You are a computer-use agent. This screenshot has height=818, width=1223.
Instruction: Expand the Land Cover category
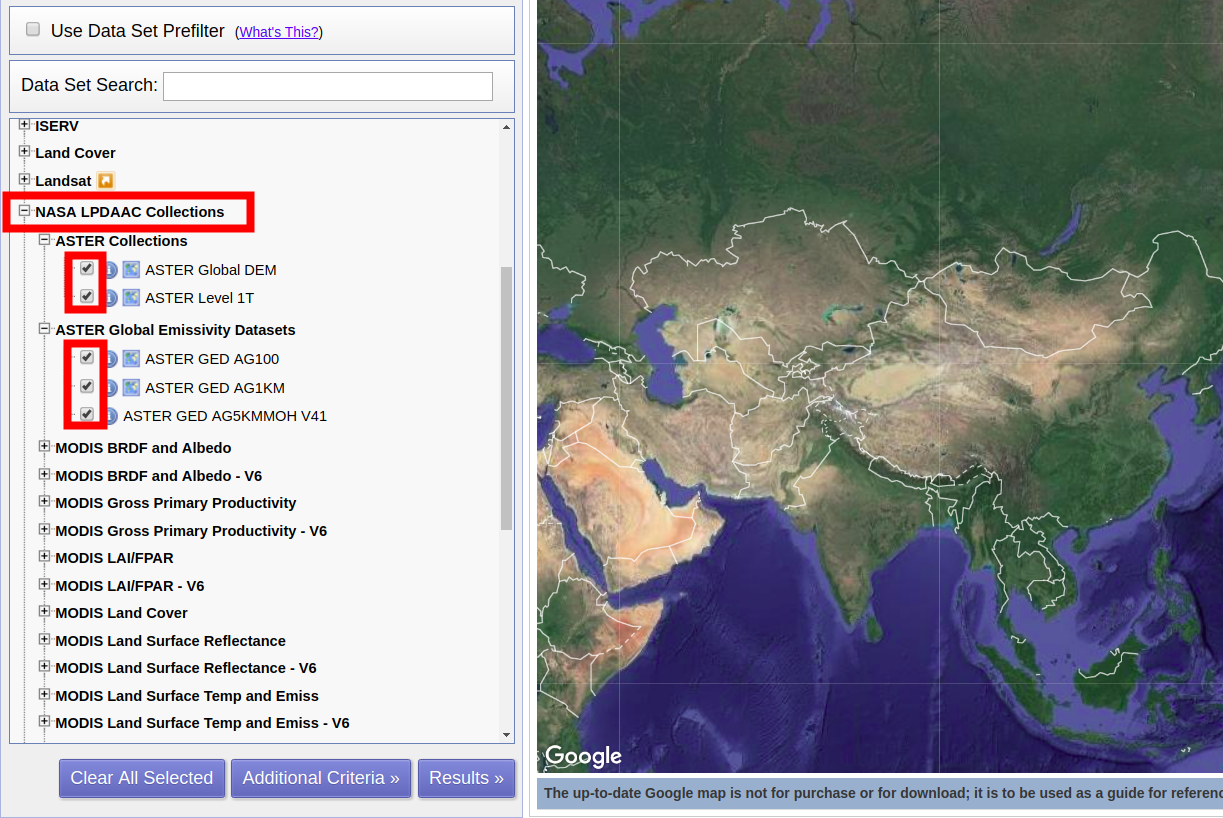[x=25, y=152]
